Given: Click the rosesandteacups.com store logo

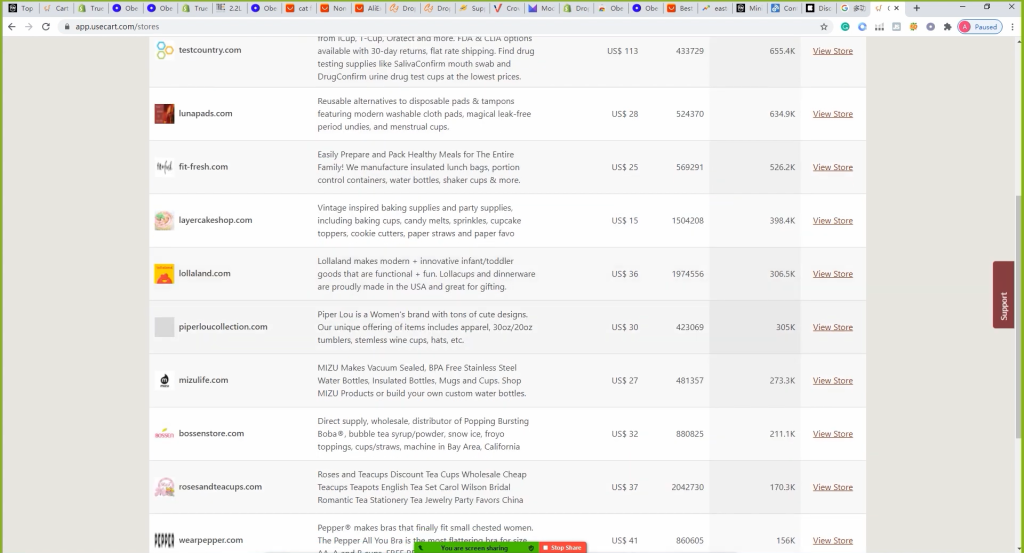Looking at the screenshot, I should [164, 488].
